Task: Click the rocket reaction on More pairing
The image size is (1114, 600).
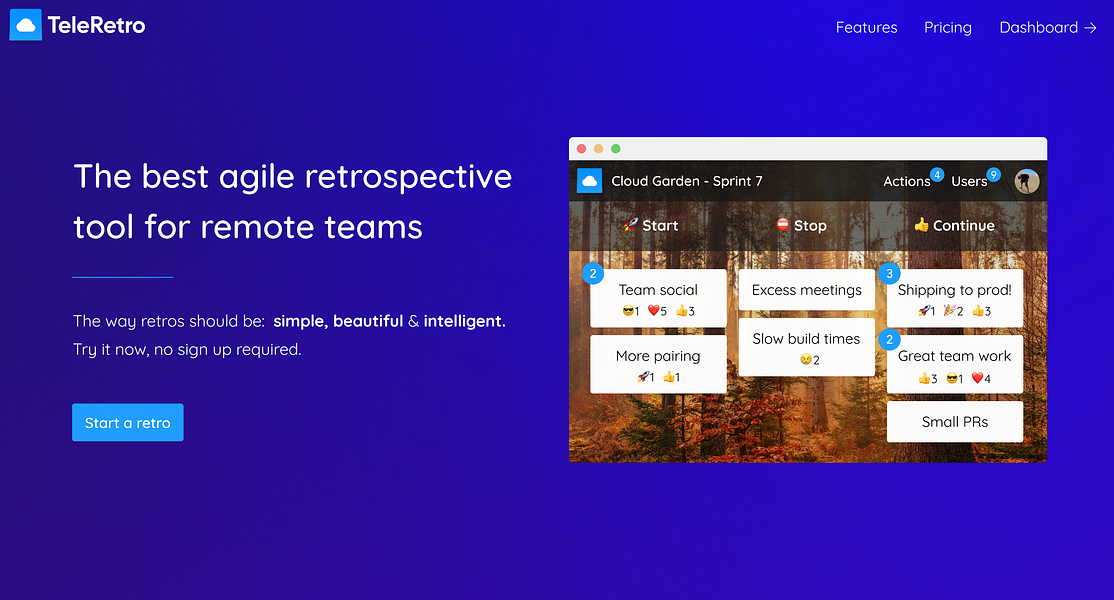Action: pos(645,377)
